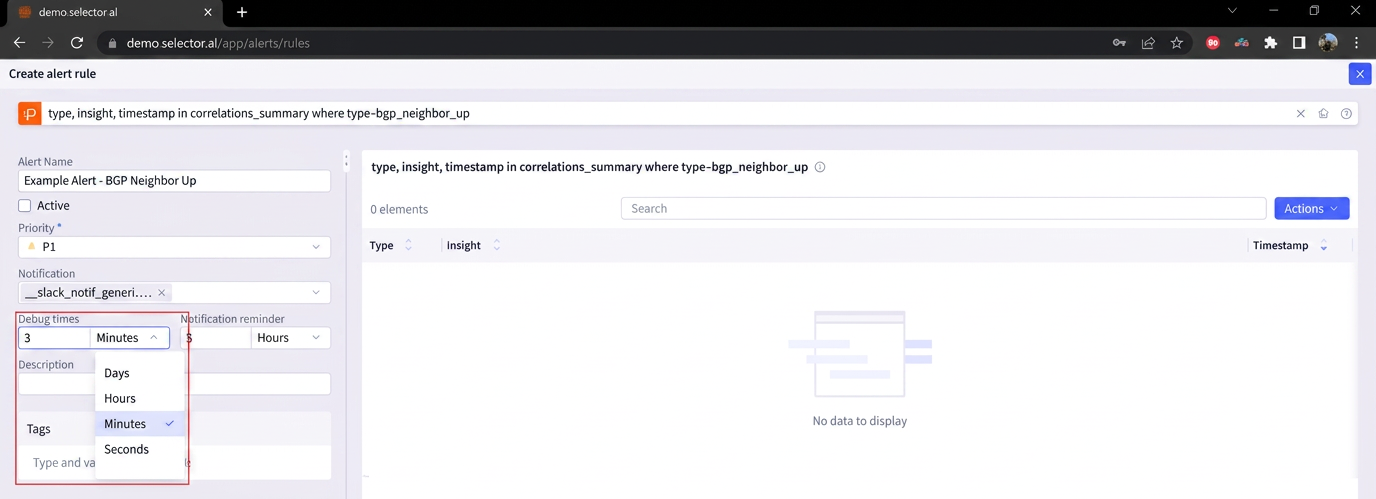Image resolution: width=1376 pixels, height=499 pixels.
Task: Choose Days from unit list
Action: (140, 373)
